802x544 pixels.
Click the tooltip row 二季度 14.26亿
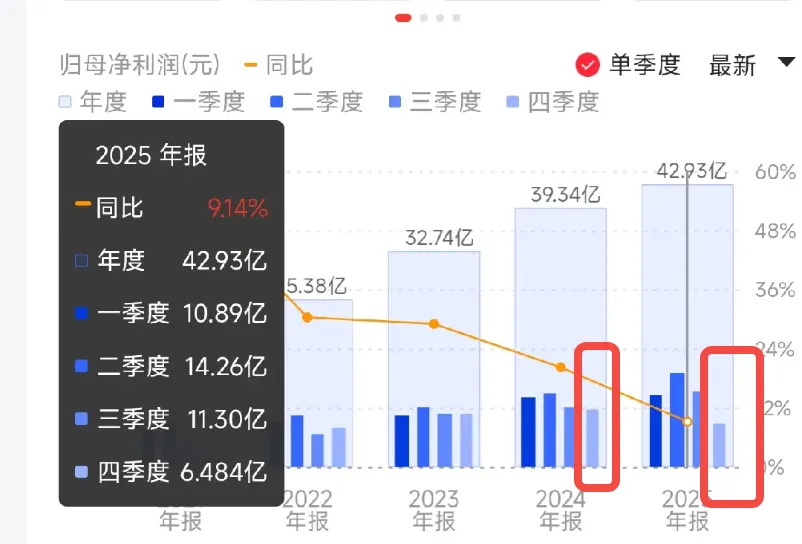[171, 366]
